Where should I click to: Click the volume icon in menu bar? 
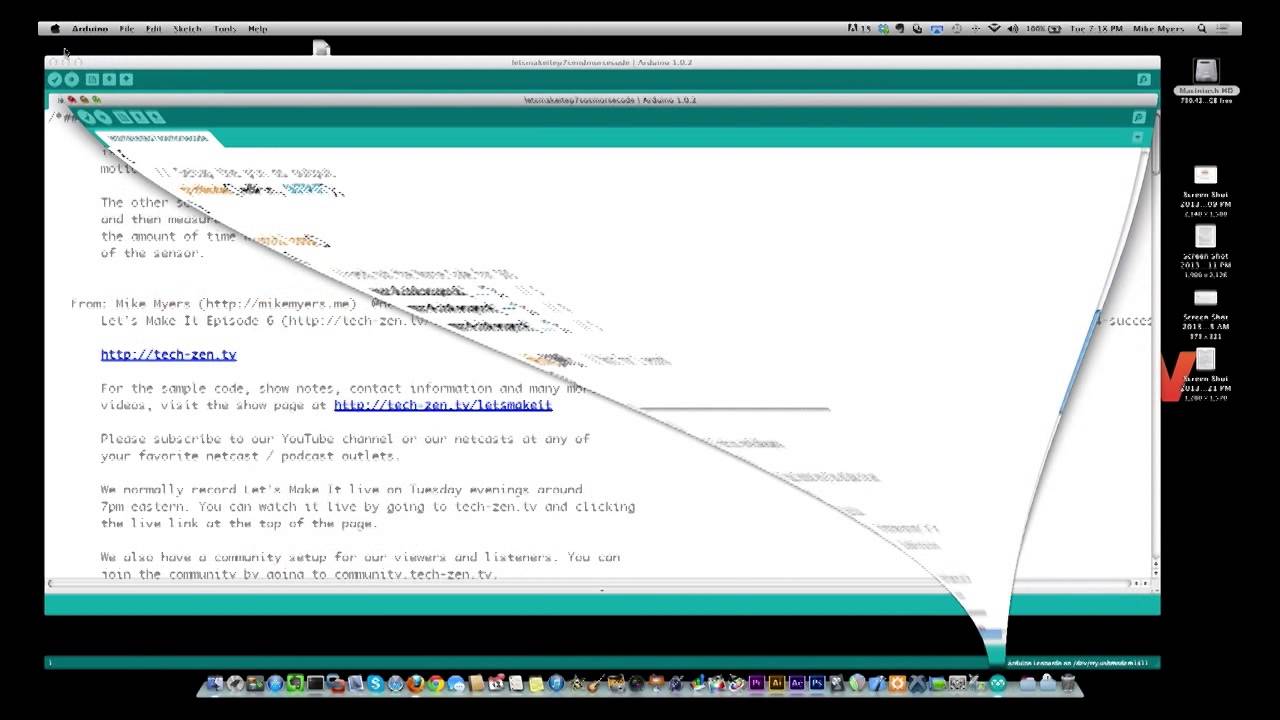click(x=1012, y=29)
